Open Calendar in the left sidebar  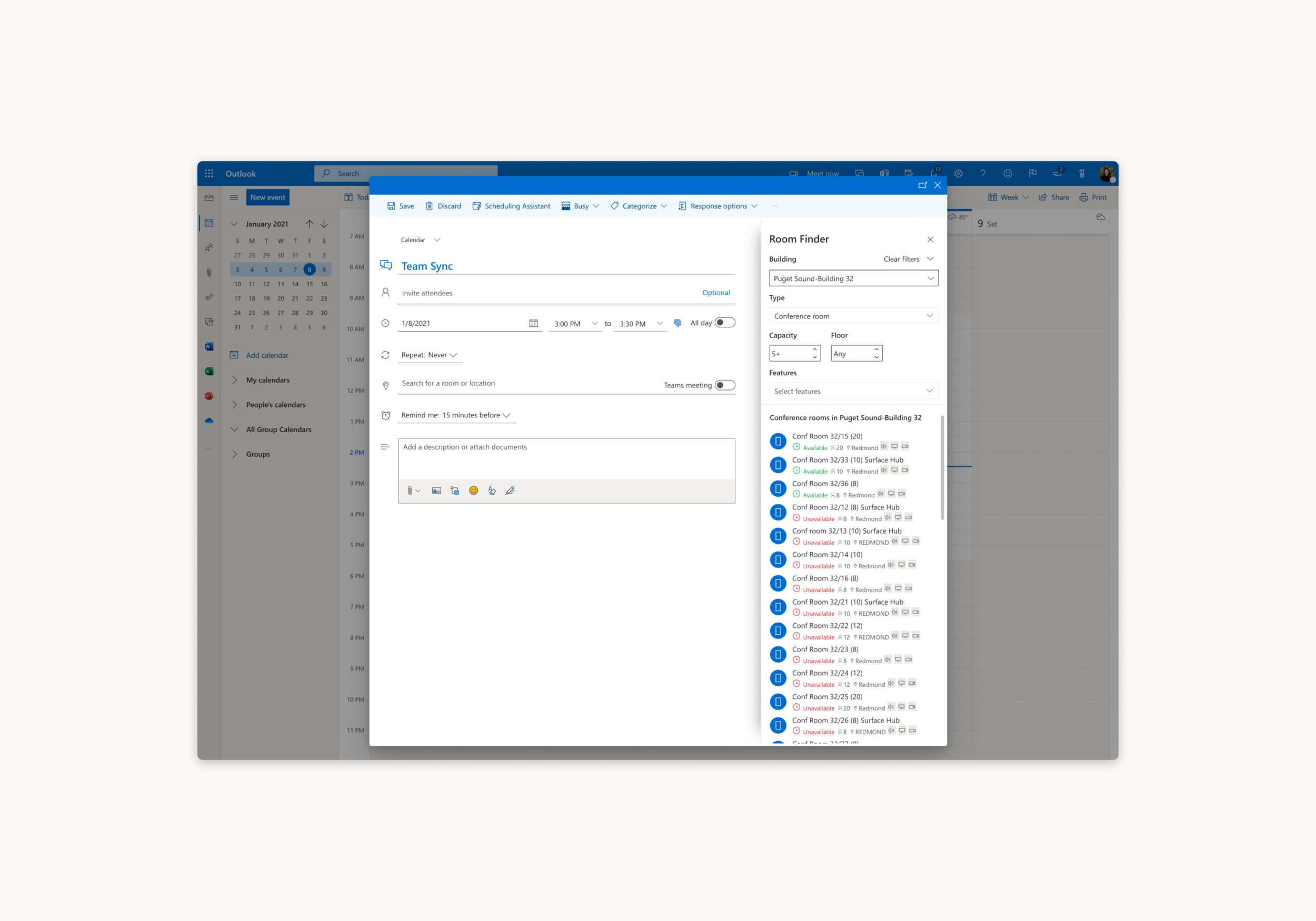(208, 223)
